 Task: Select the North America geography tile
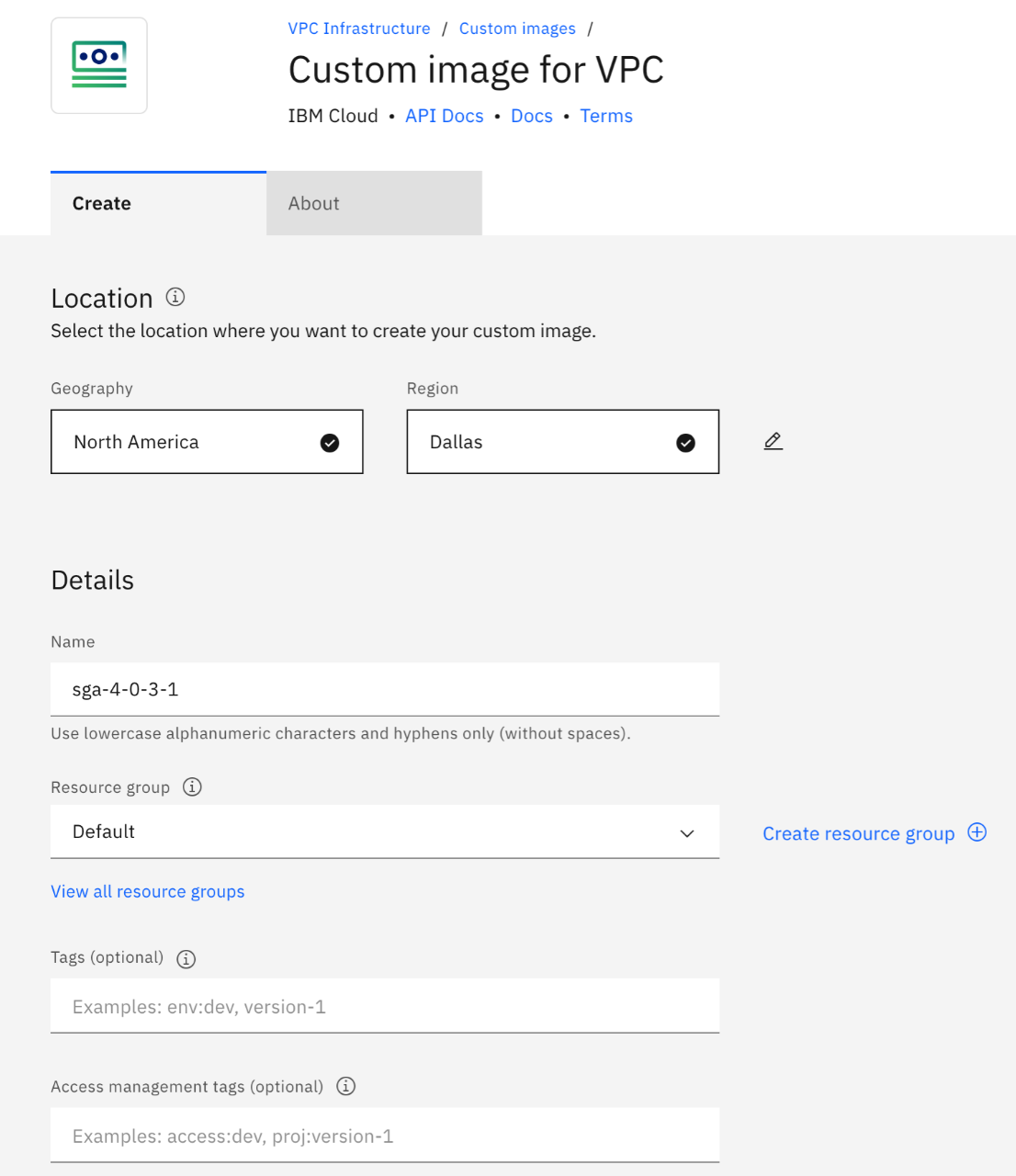click(207, 442)
